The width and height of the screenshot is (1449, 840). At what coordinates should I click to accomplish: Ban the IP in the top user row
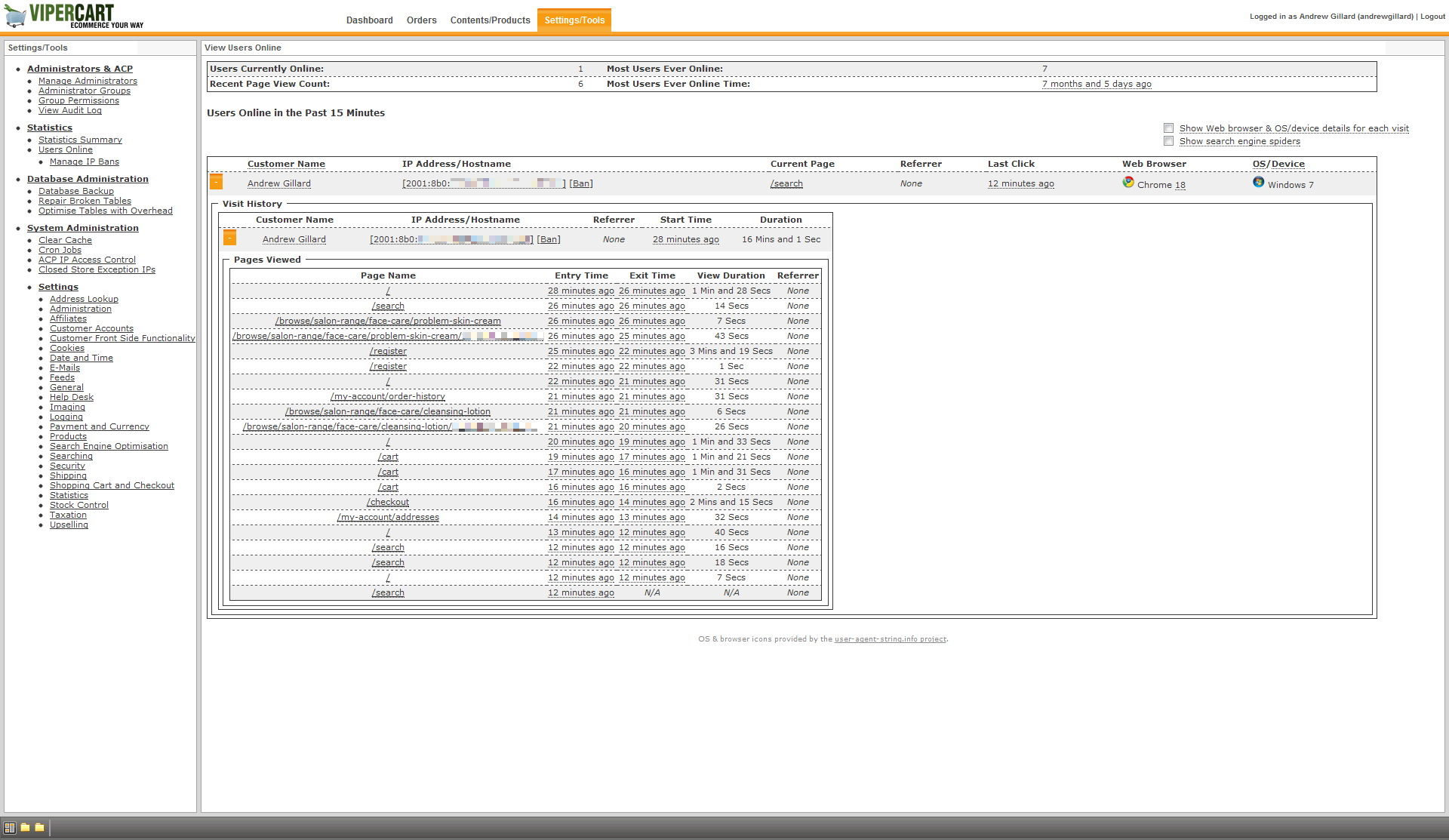point(580,183)
